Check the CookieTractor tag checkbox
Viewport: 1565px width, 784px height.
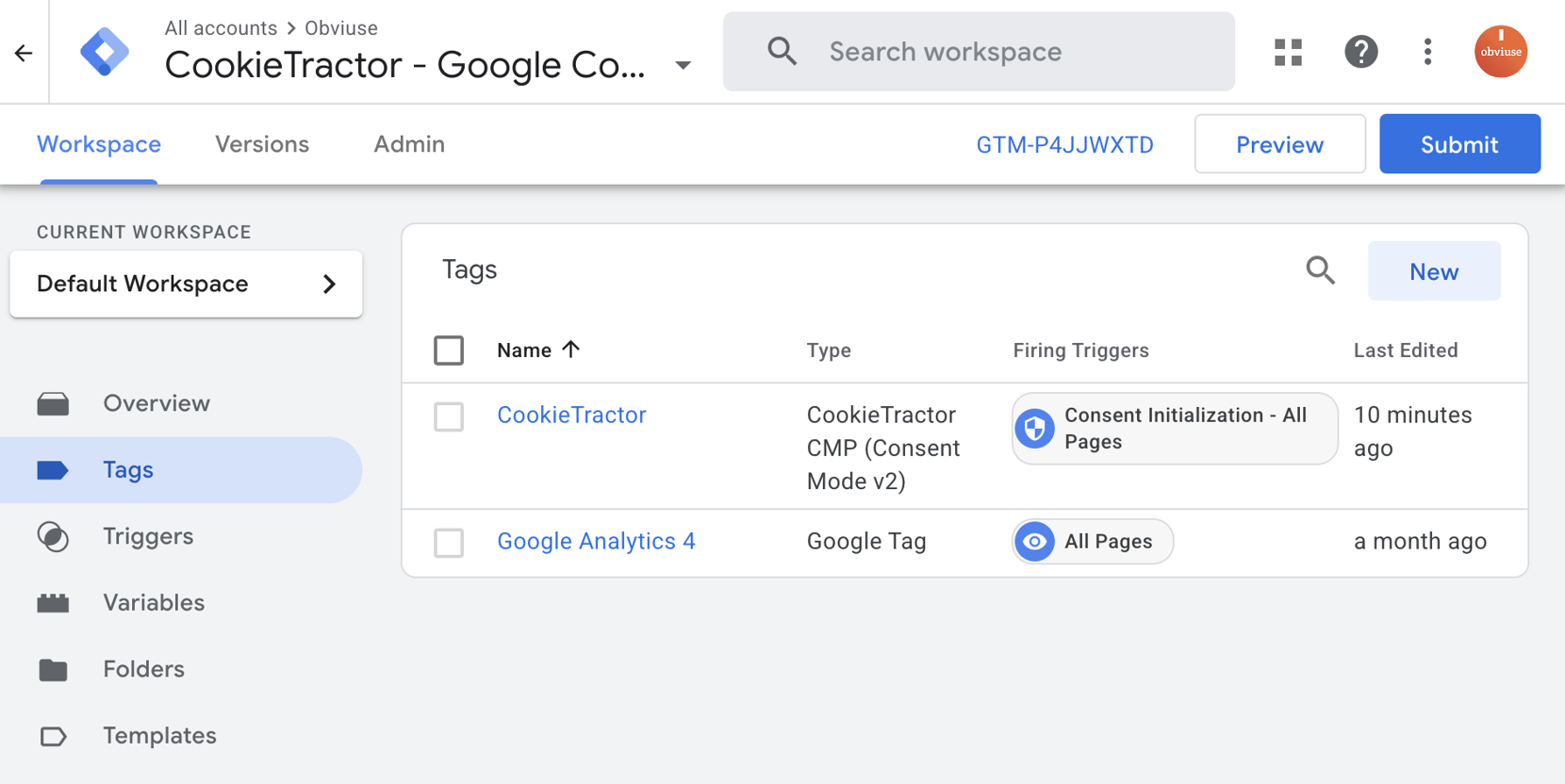pos(449,416)
